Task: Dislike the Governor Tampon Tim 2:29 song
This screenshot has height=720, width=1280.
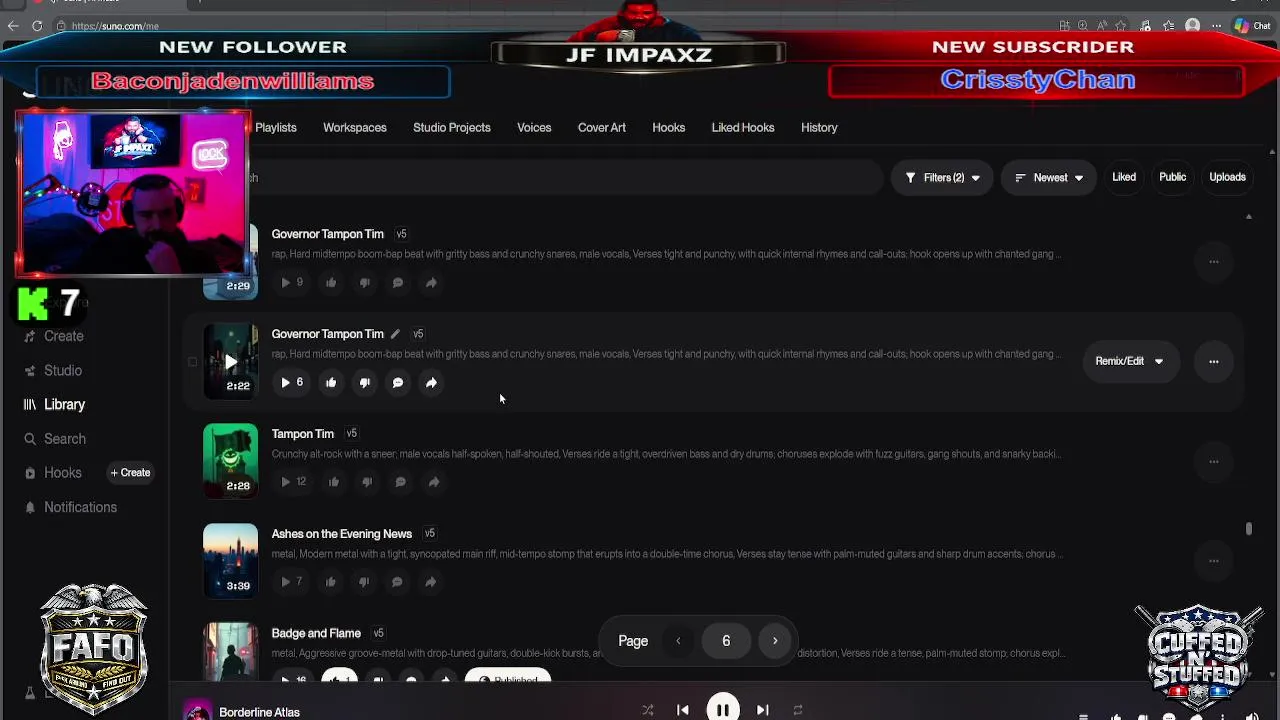Action: [365, 283]
